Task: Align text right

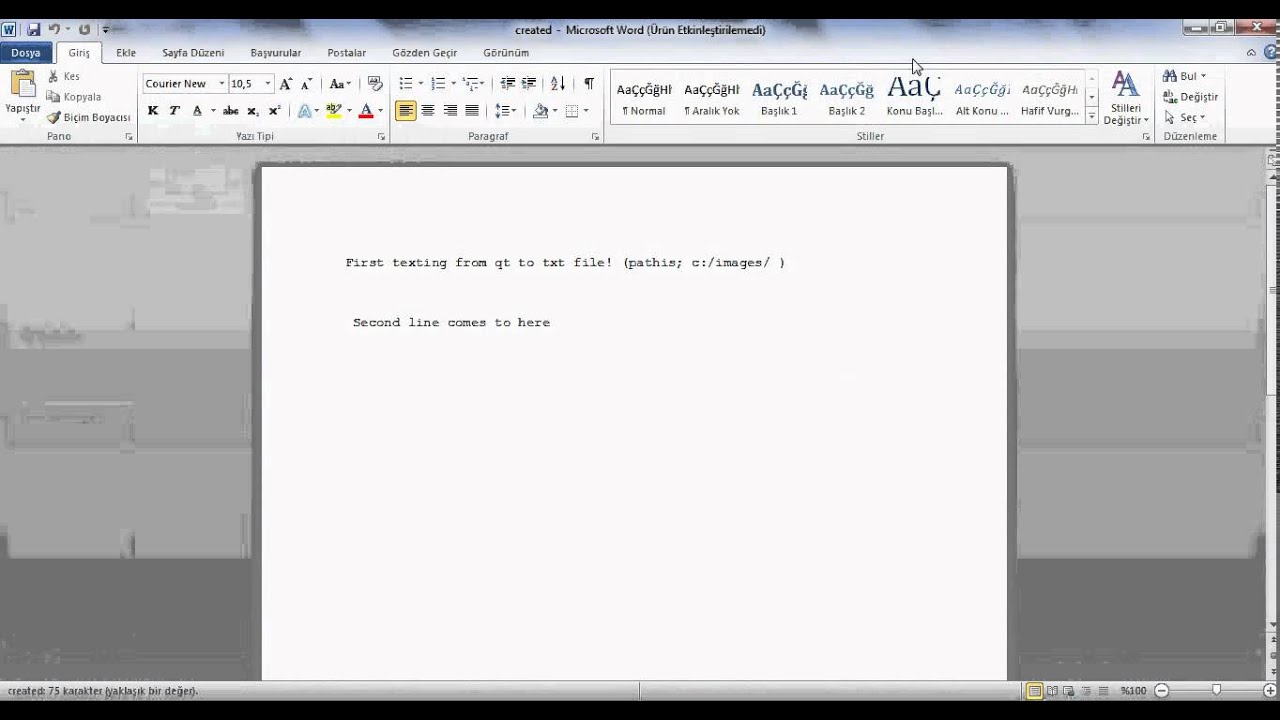Action: pos(450,111)
